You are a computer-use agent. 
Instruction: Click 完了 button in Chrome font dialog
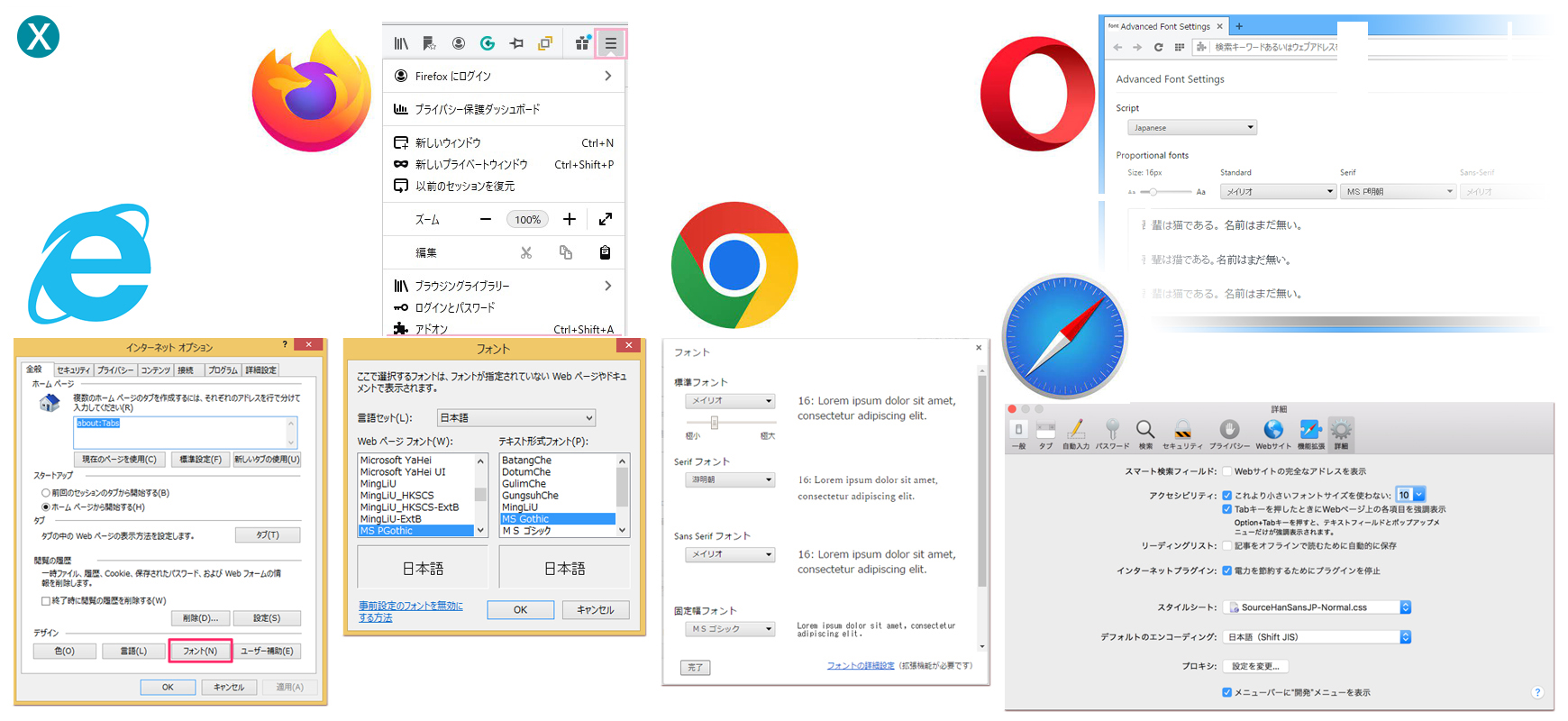tap(695, 668)
